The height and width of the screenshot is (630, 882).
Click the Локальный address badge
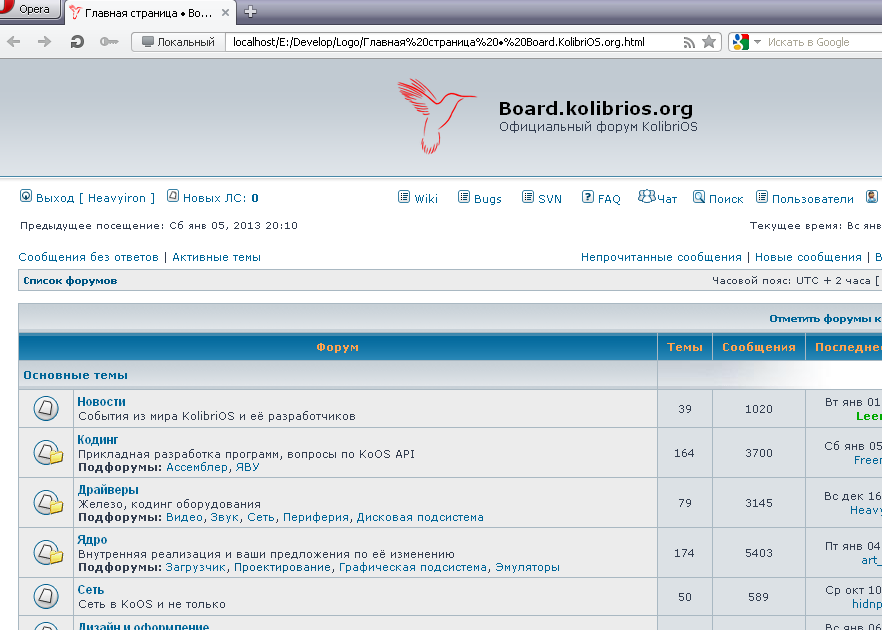tap(178, 42)
